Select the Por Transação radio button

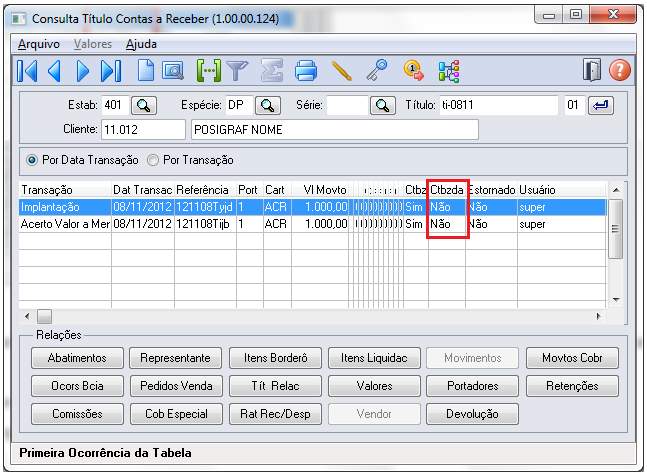pyautogui.click(x=153, y=160)
